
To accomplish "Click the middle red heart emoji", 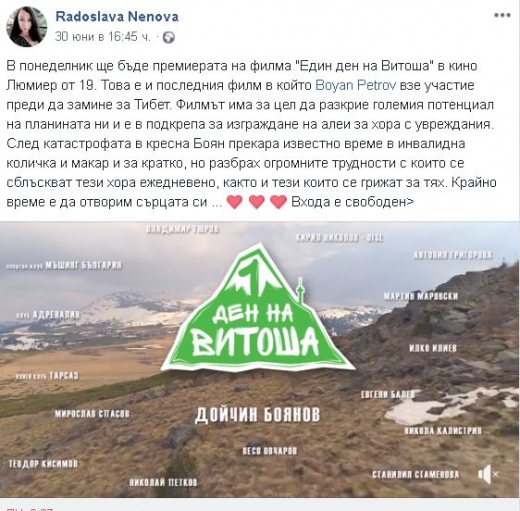I will point(257,202).
